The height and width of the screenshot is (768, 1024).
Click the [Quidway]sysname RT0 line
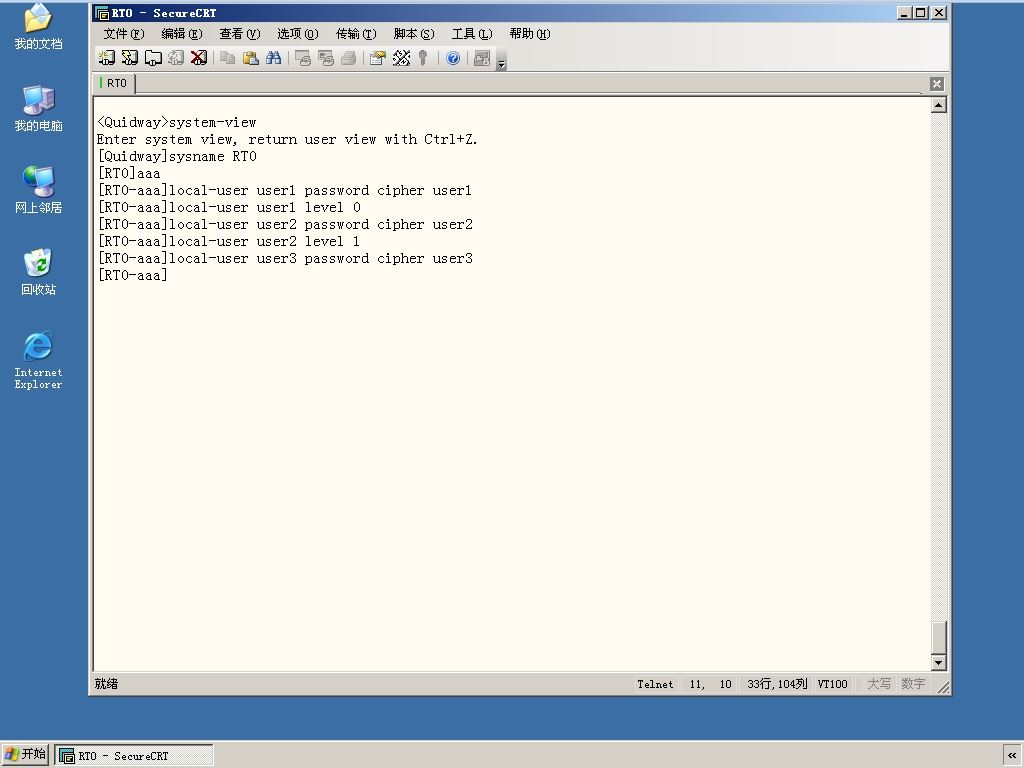point(176,156)
